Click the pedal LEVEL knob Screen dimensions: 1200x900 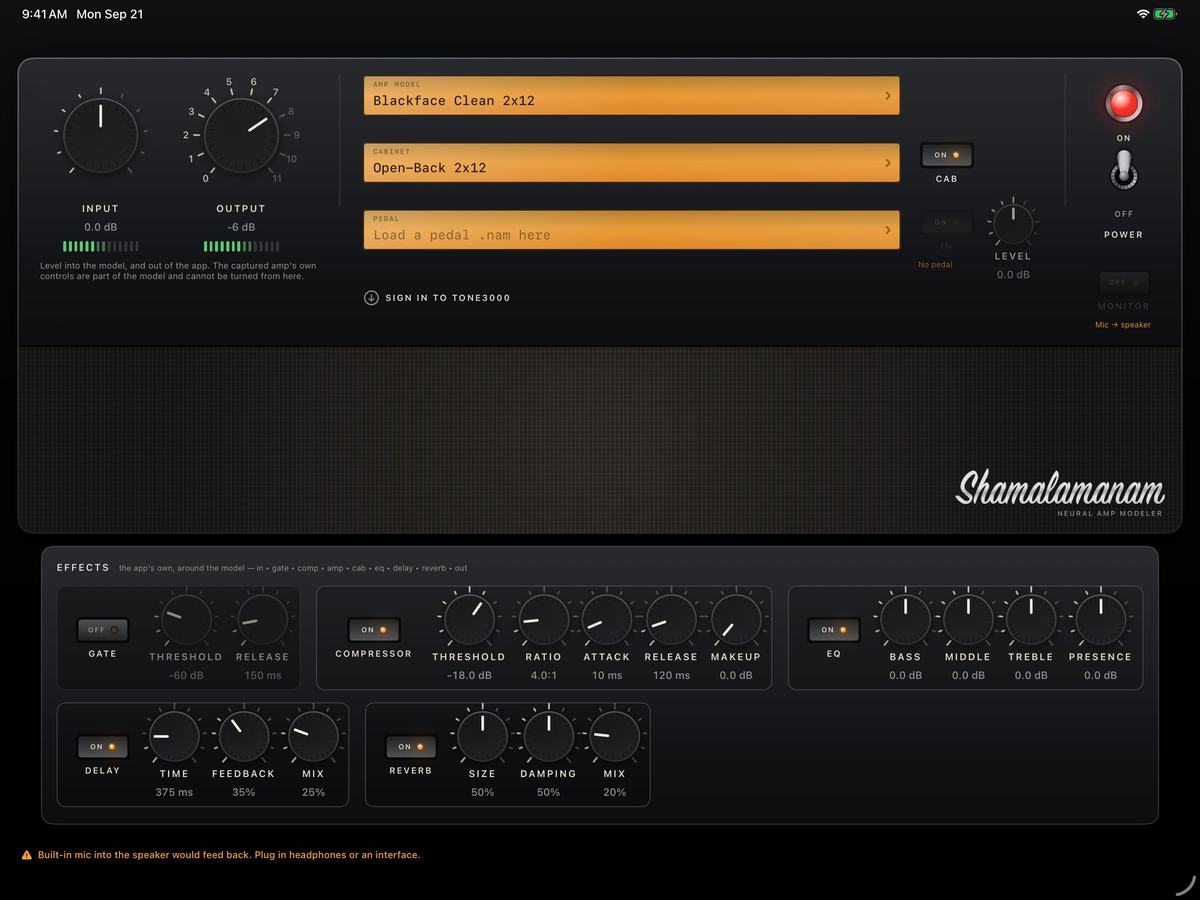pos(1013,223)
